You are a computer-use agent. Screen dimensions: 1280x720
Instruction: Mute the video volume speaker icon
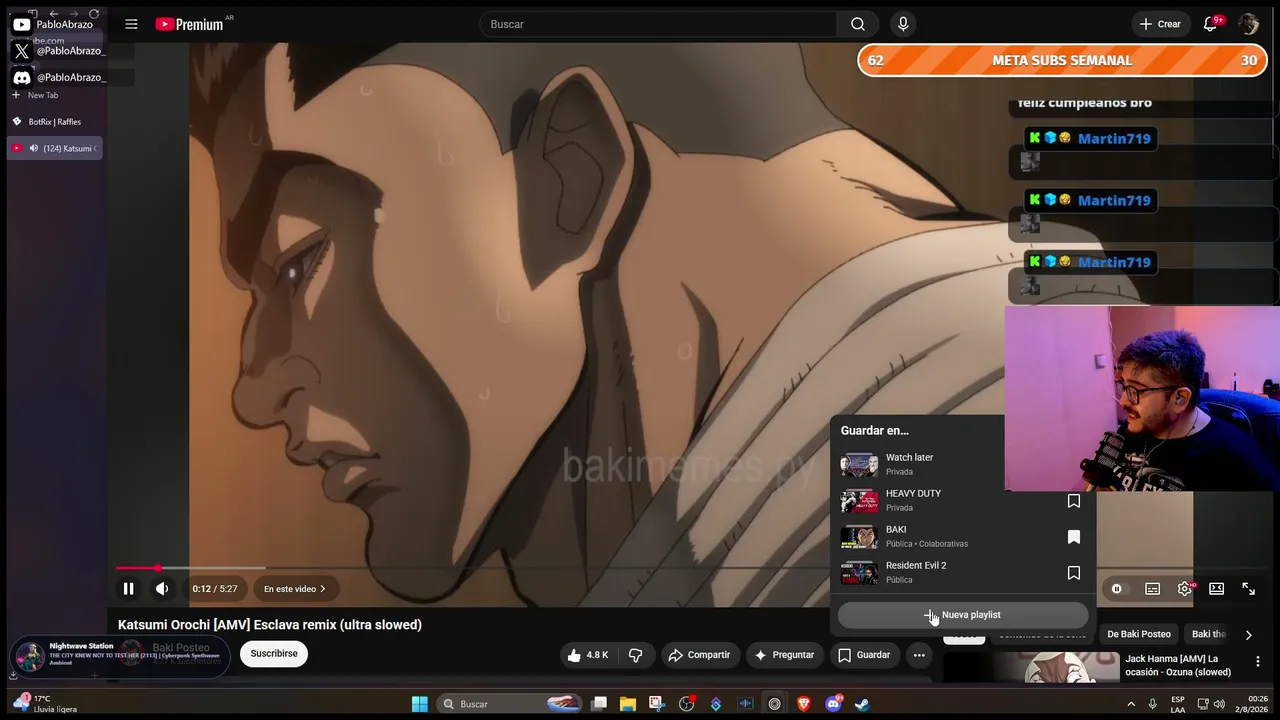coord(162,589)
